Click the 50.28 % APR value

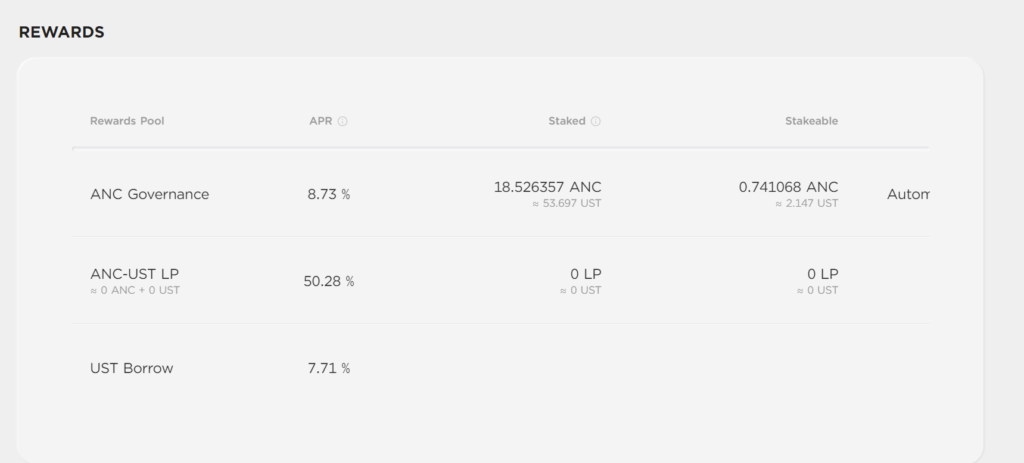point(328,281)
